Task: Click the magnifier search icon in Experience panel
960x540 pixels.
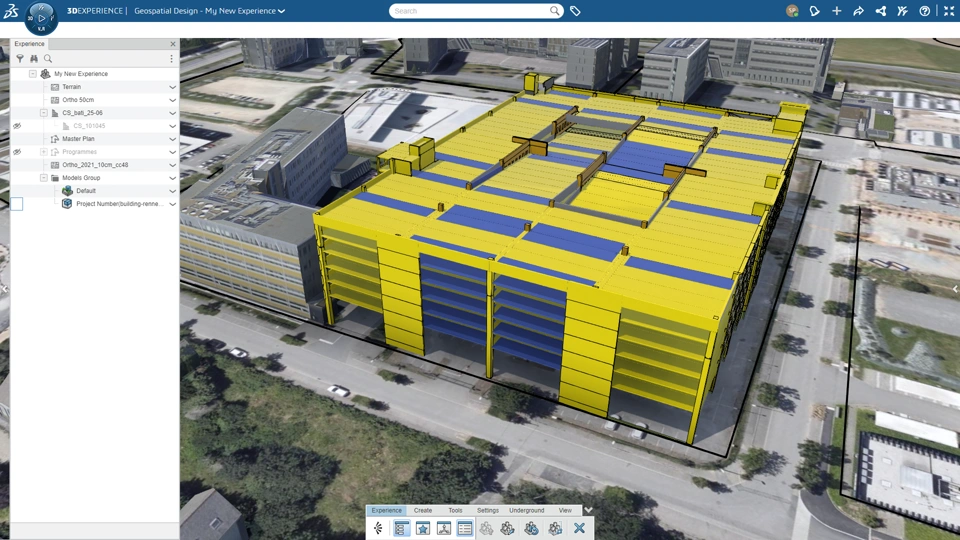Action: pyautogui.click(x=48, y=59)
